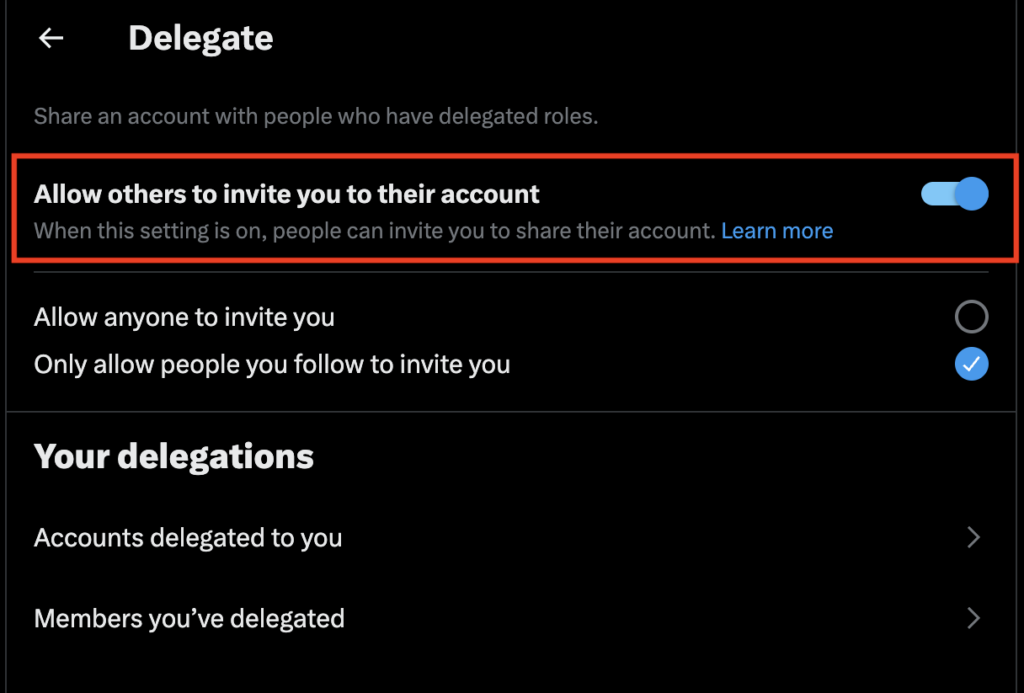This screenshot has height=693, width=1024.
Task: Click the knob of the invite toggle
Action: 970,194
